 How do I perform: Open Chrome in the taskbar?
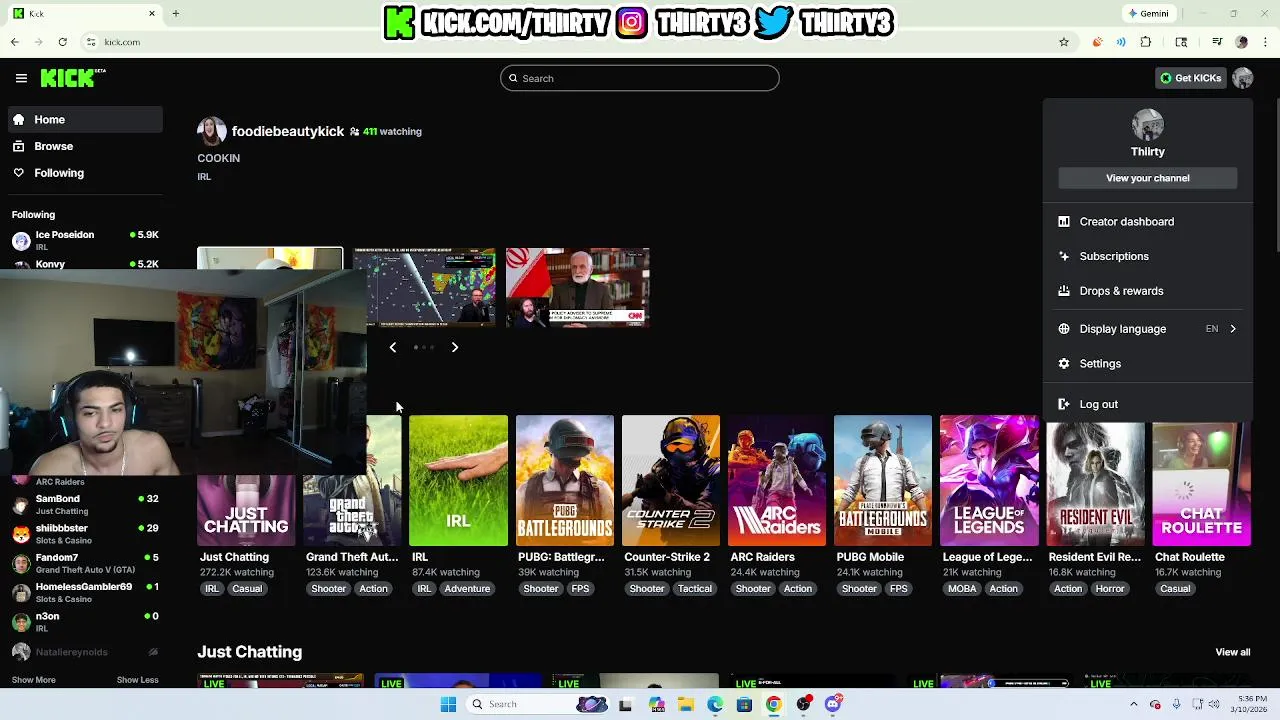coord(773,704)
